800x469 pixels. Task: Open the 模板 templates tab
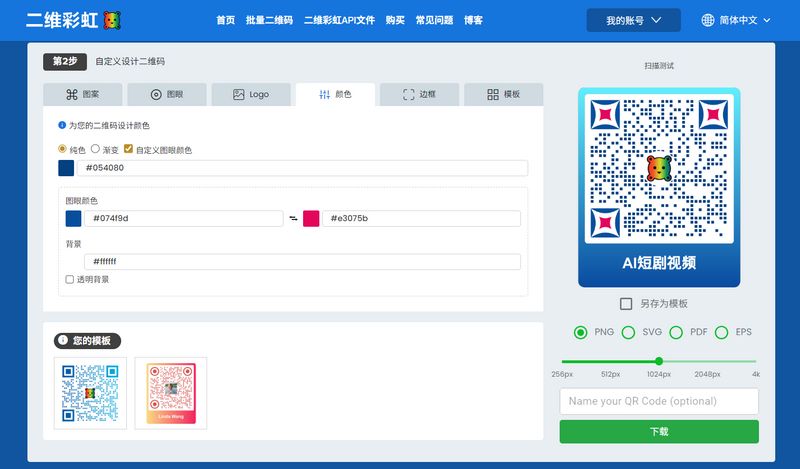503,95
